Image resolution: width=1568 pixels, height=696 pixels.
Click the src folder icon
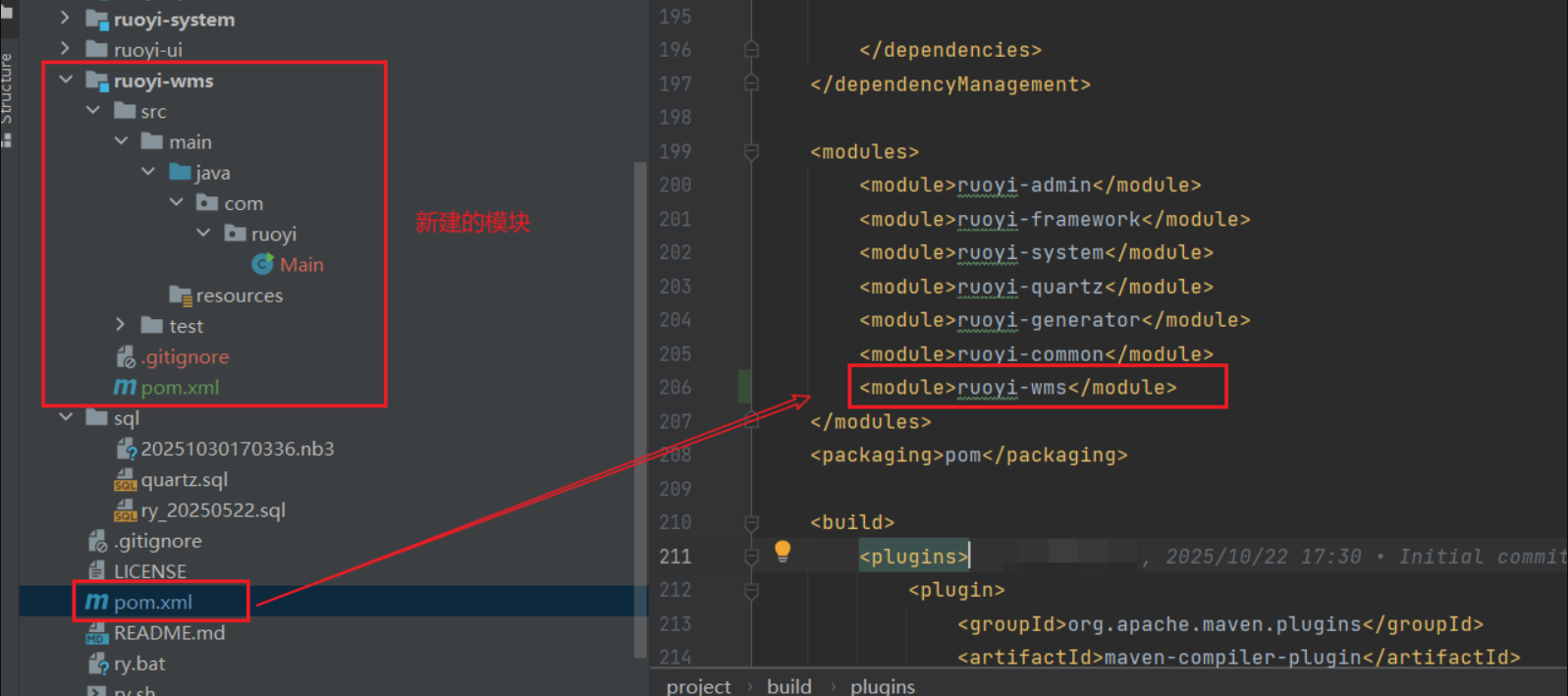click(125, 110)
